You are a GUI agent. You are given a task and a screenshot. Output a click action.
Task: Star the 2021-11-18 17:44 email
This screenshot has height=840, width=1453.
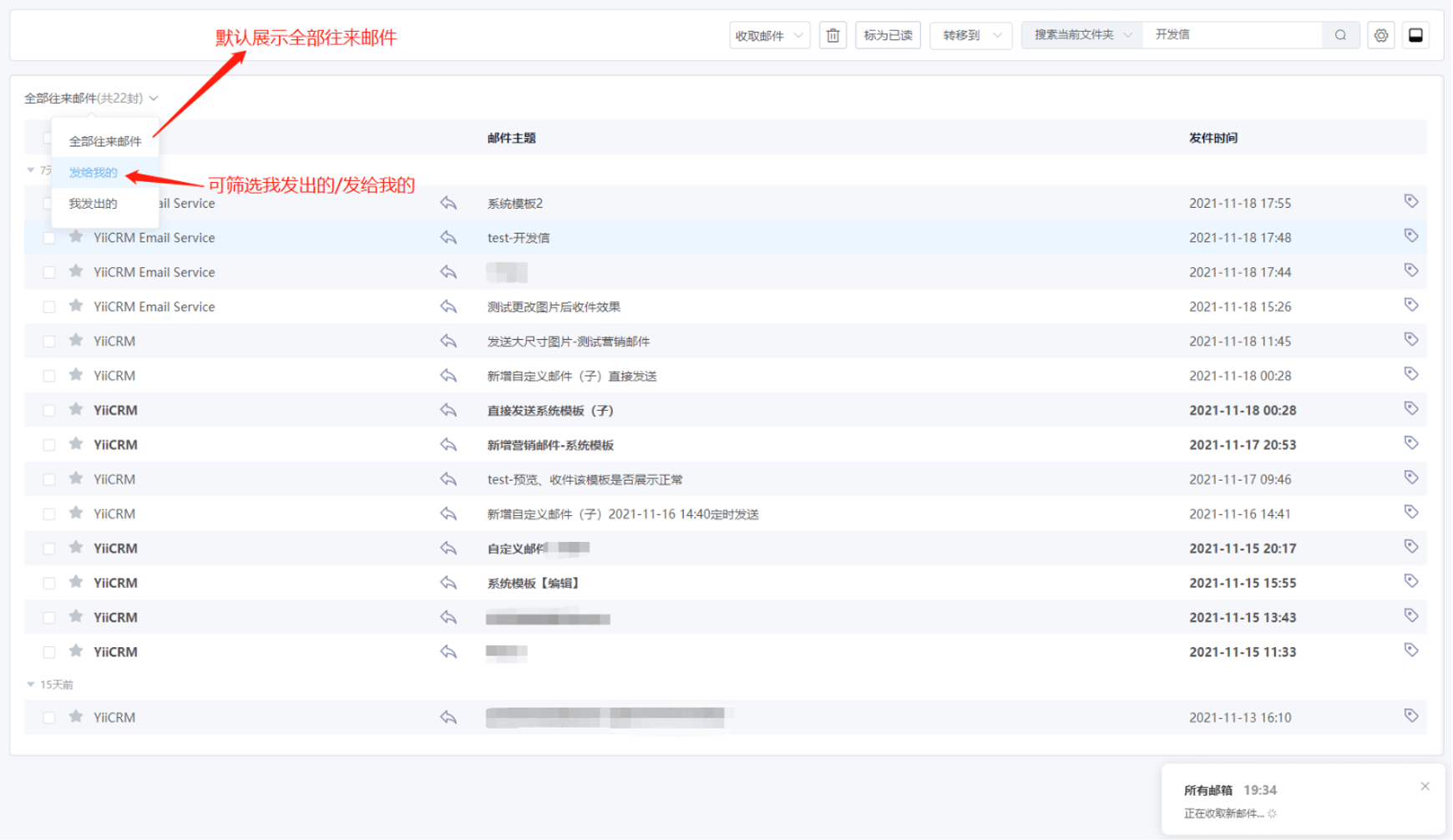coord(76,271)
